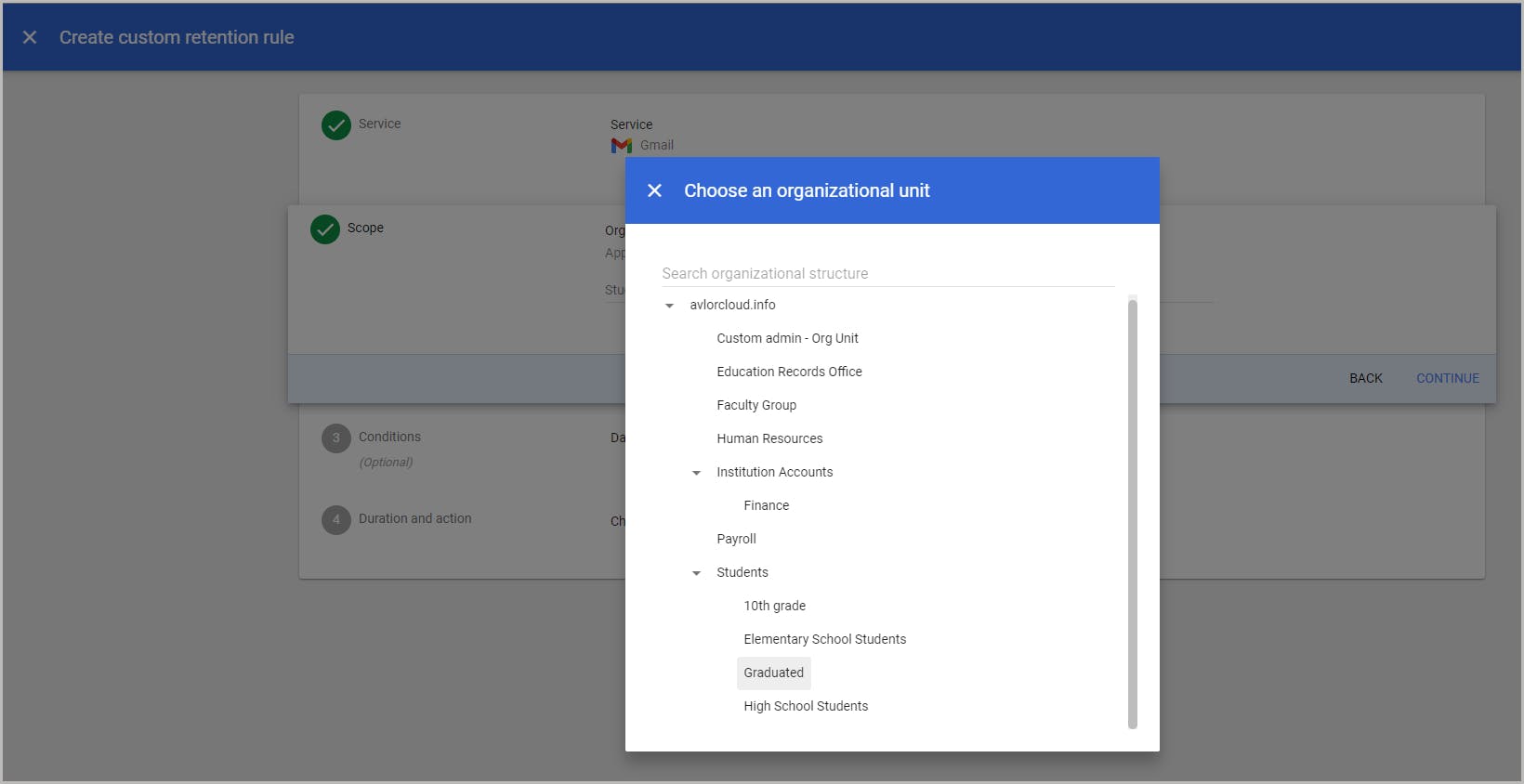The height and width of the screenshot is (784, 1524).
Task: Select Institution Accounts org unit
Action: coord(774,472)
